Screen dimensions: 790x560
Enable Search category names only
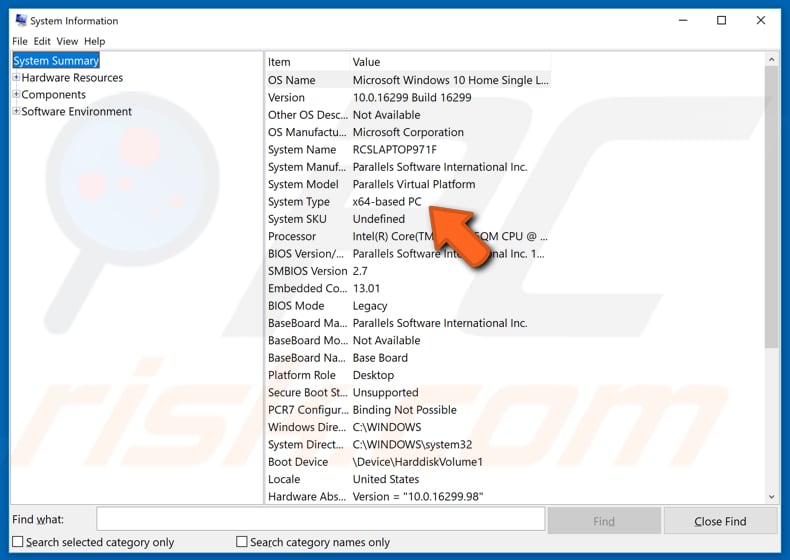(242, 542)
